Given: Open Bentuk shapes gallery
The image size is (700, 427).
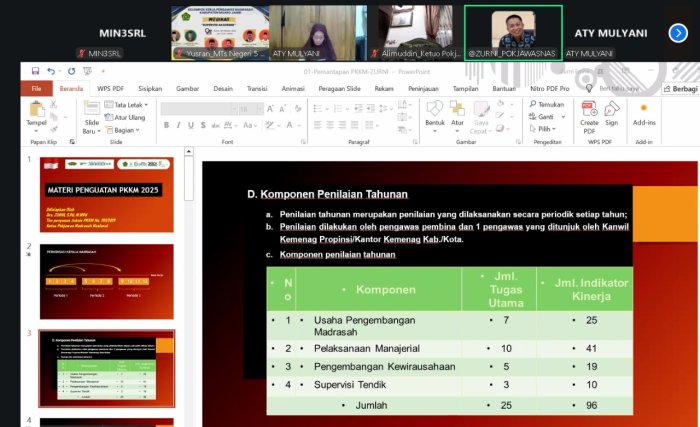Looking at the screenshot, I should pos(434,116).
